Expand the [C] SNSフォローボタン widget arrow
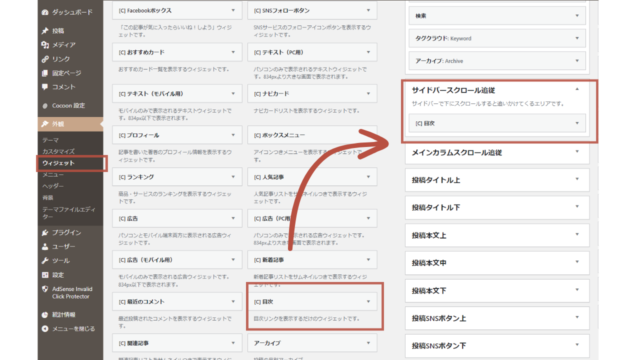This screenshot has height=360, width=640. point(368,11)
